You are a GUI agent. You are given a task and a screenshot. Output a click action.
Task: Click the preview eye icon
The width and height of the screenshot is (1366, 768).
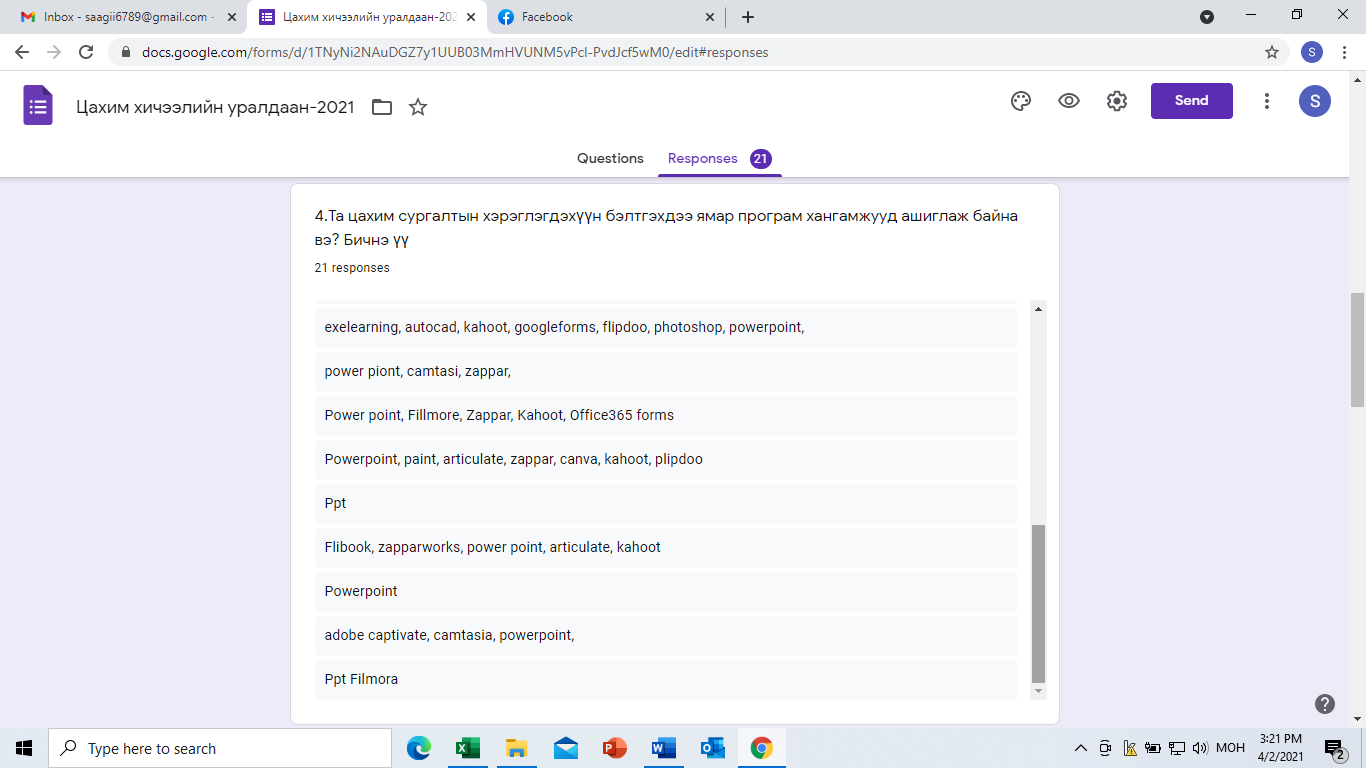click(1069, 101)
